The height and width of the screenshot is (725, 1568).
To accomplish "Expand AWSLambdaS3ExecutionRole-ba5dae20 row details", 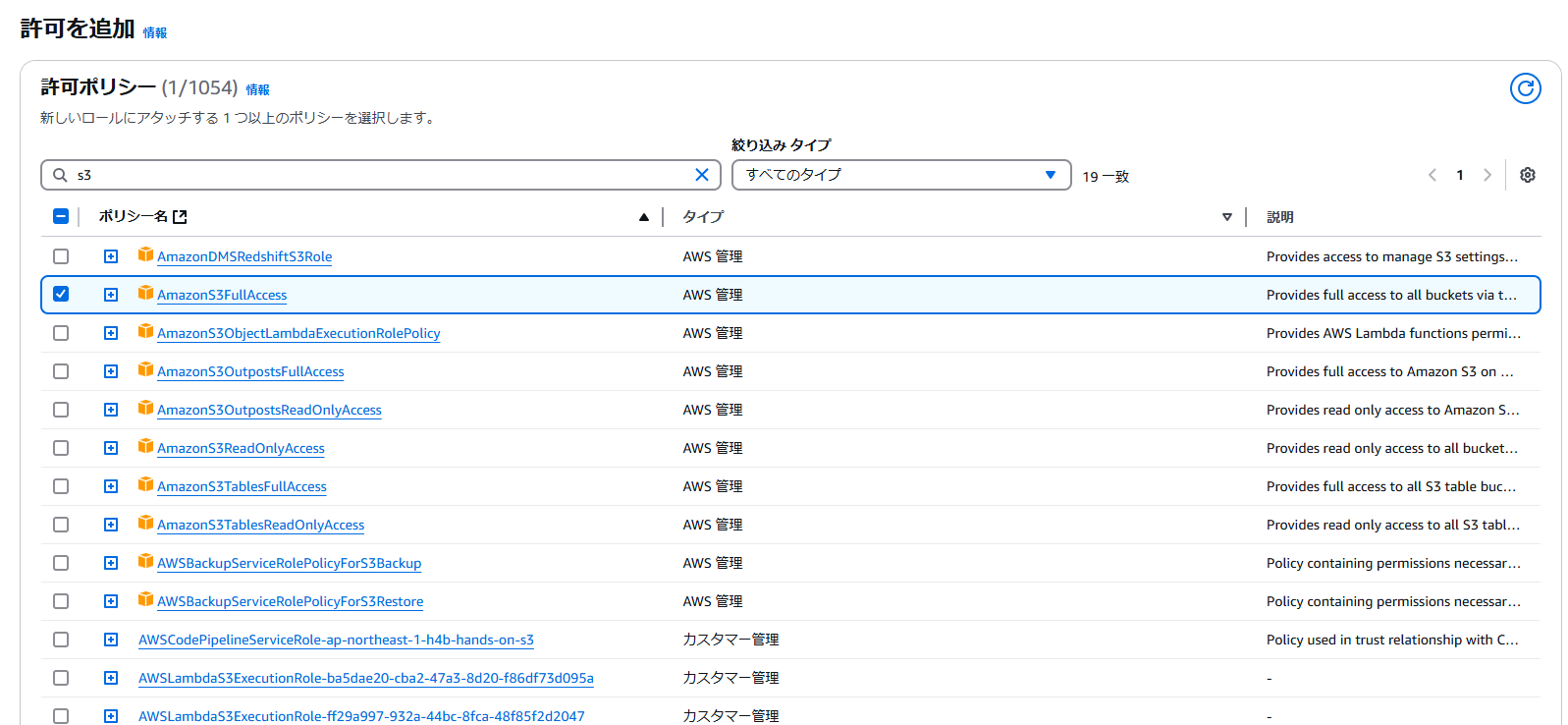I will tap(111, 678).
